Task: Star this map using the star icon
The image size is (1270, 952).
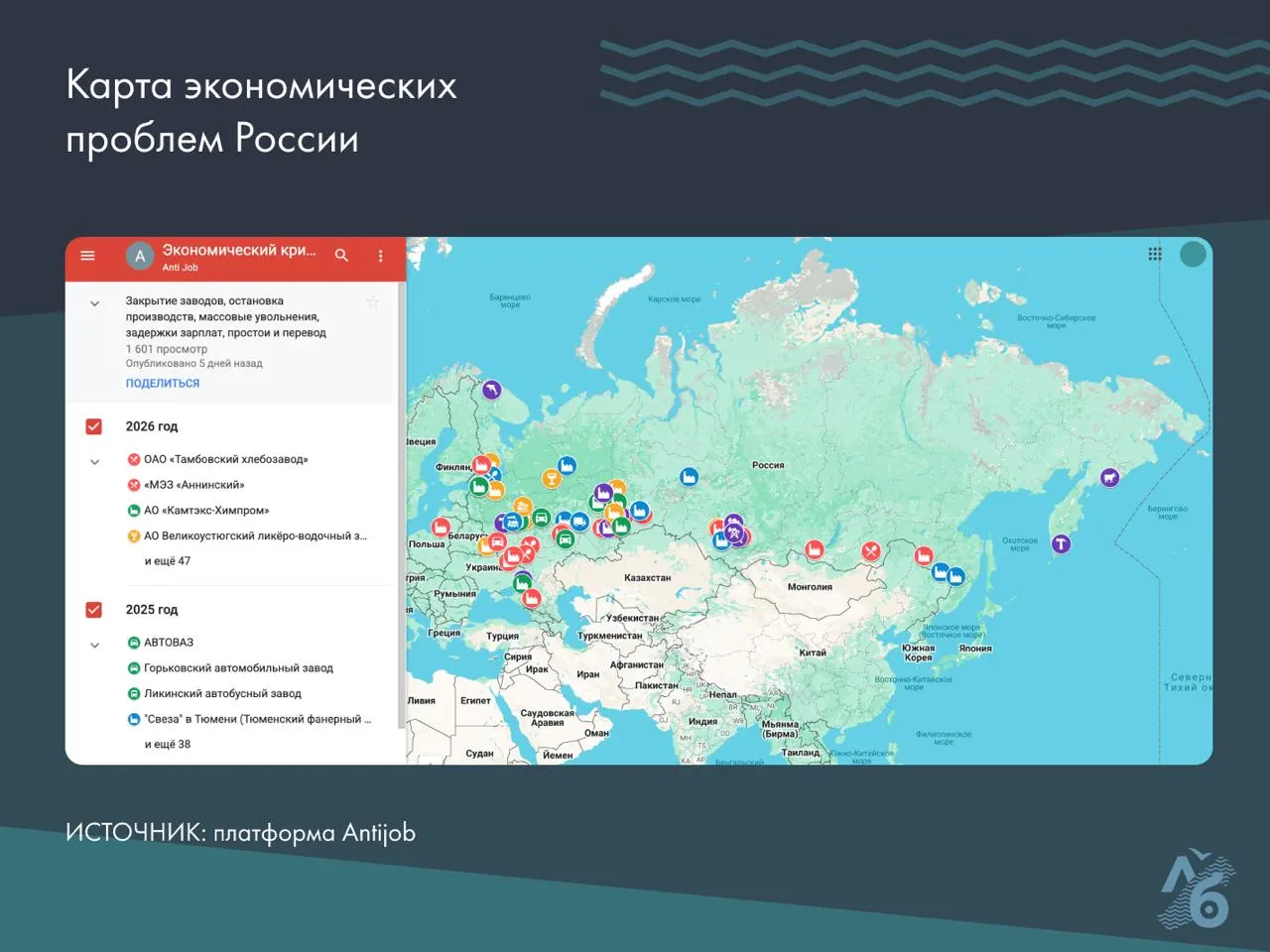Action: [x=373, y=301]
